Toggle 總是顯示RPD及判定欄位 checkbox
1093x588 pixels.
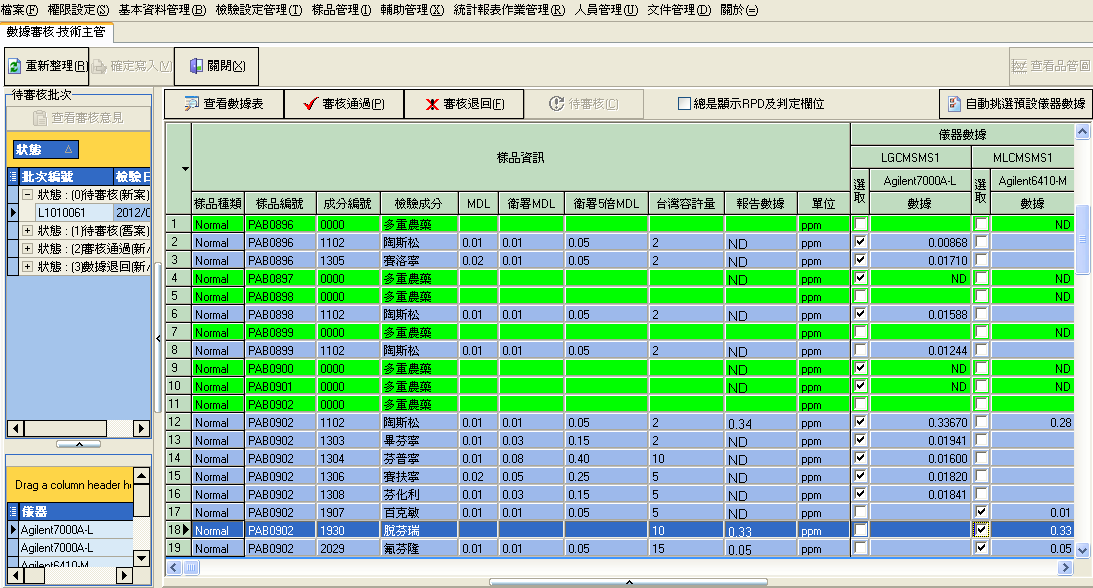685,103
